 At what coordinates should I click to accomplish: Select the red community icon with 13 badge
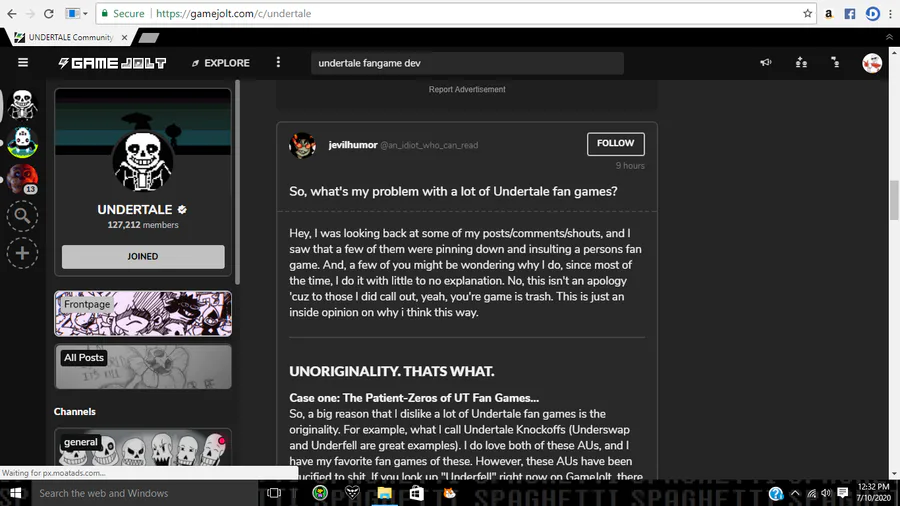click(22, 179)
